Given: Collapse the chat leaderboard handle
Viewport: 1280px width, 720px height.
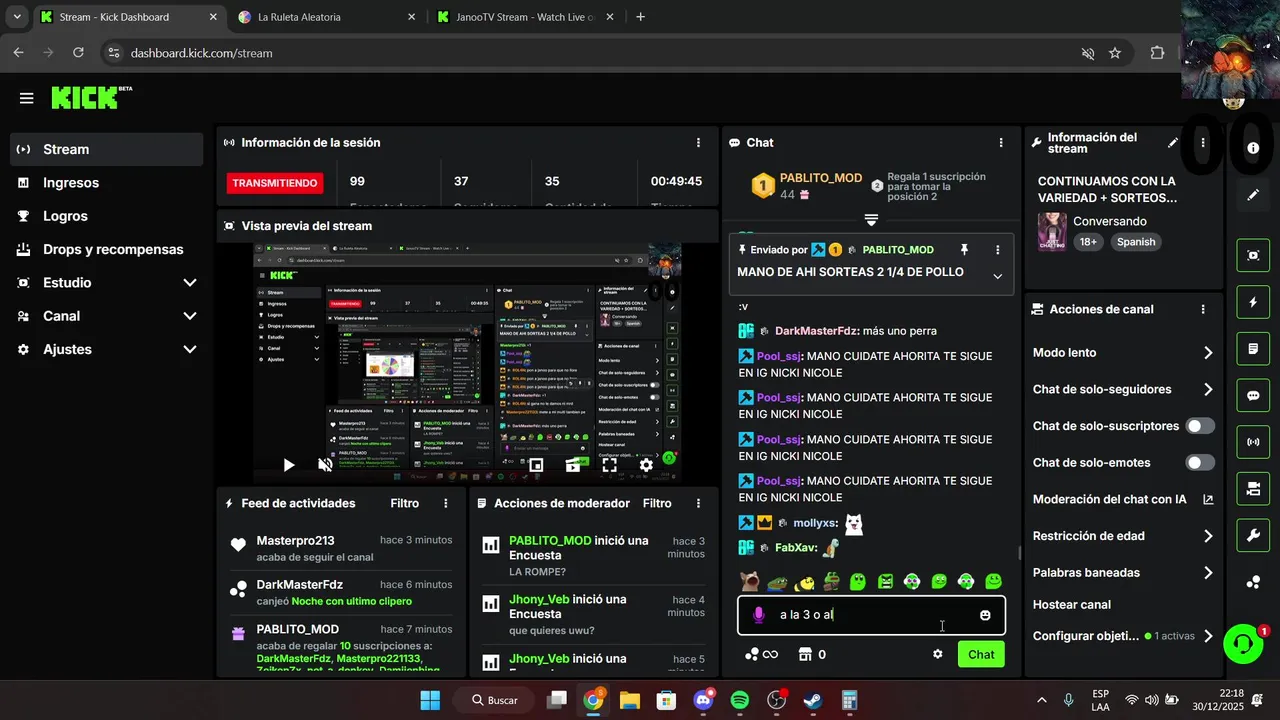Looking at the screenshot, I should 871,220.
